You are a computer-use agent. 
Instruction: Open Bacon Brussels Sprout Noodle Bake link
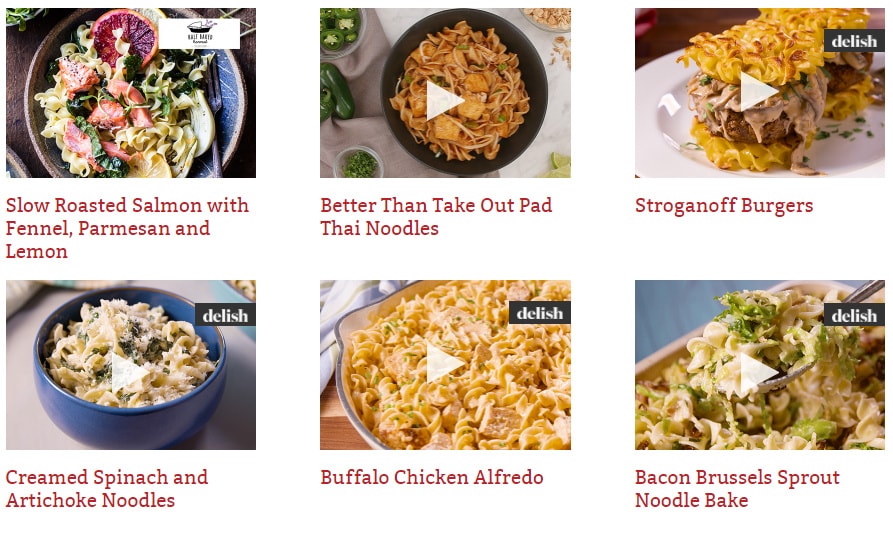tap(737, 488)
